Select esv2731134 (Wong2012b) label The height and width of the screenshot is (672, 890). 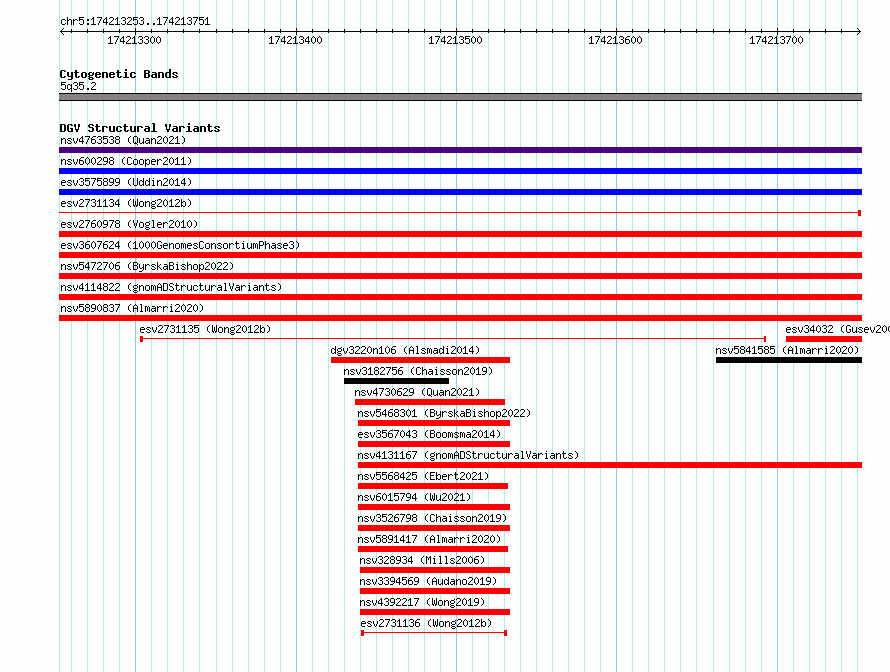[126, 203]
